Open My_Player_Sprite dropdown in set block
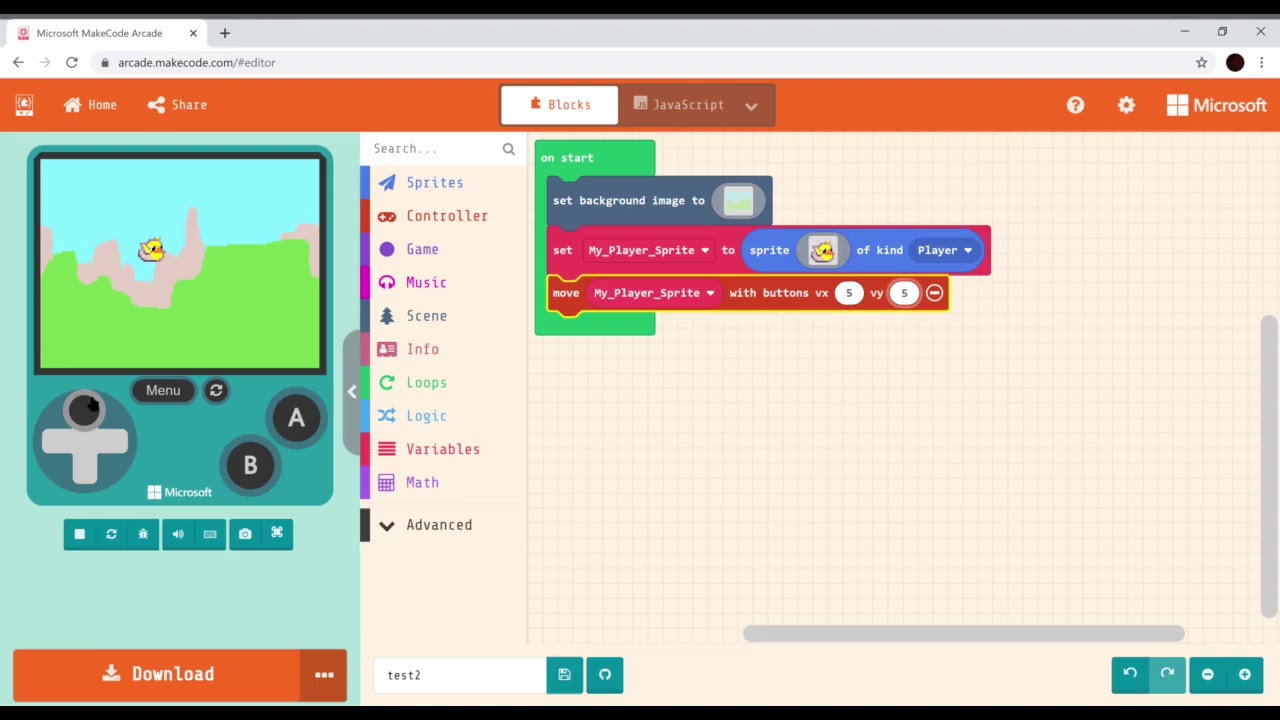 [648, 251]
